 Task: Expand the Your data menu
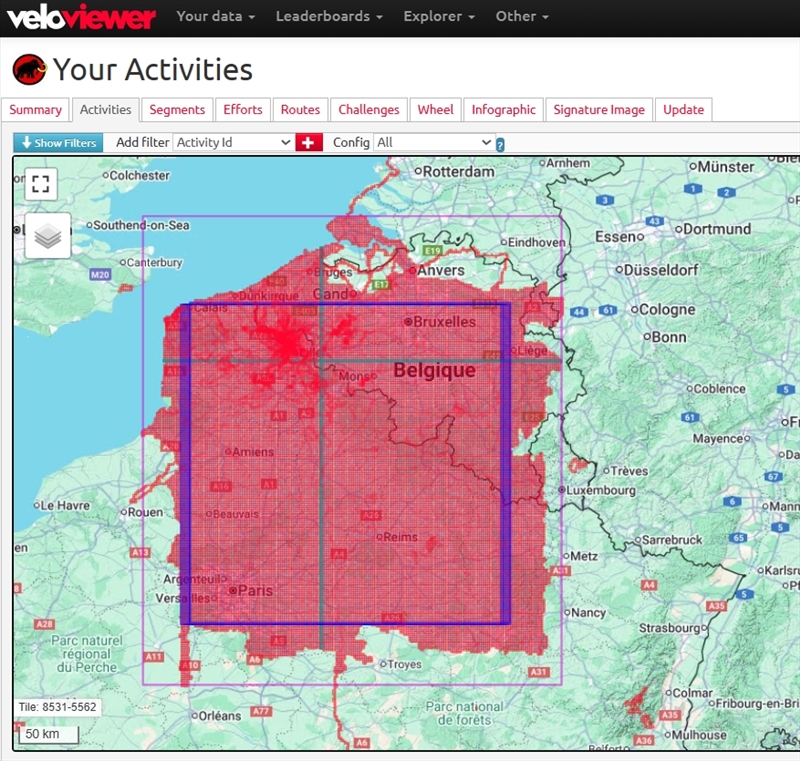215,17
